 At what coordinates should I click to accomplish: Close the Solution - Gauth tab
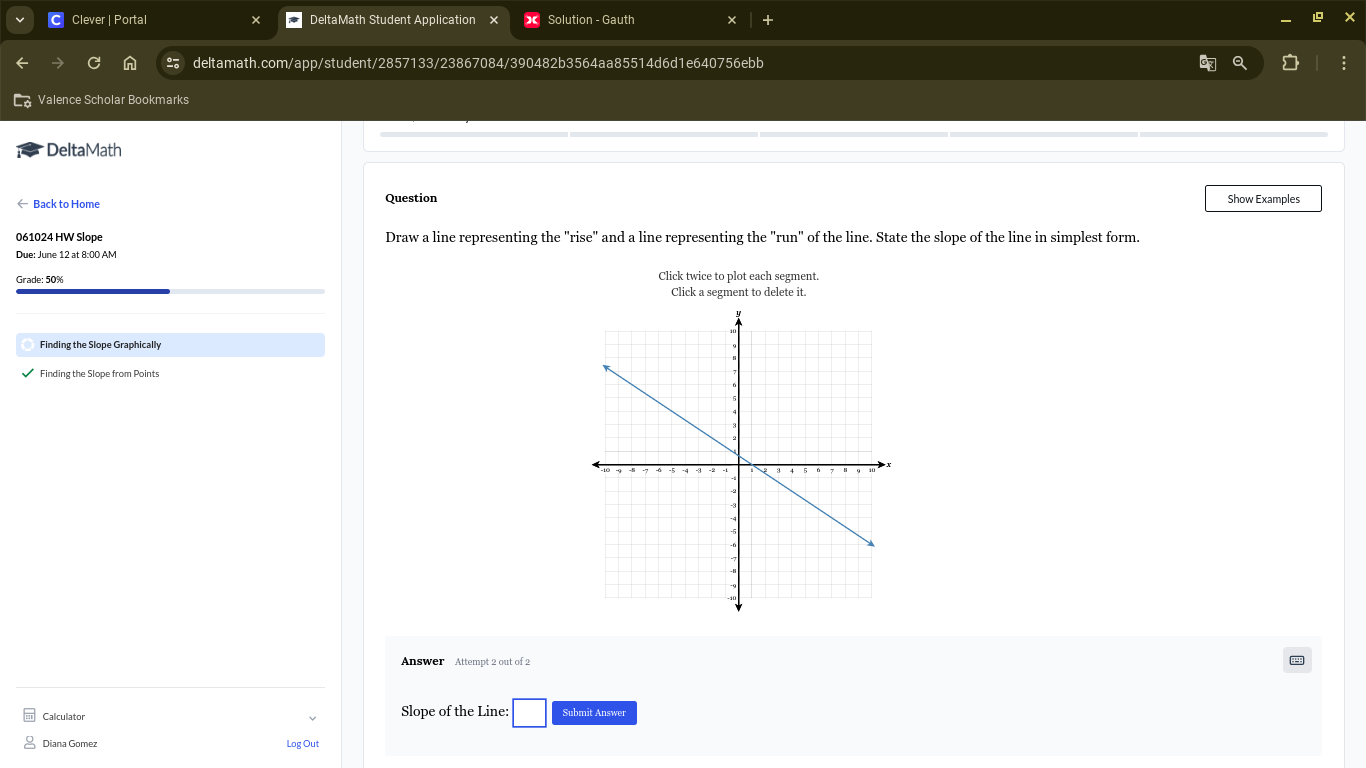click(732, 20)
